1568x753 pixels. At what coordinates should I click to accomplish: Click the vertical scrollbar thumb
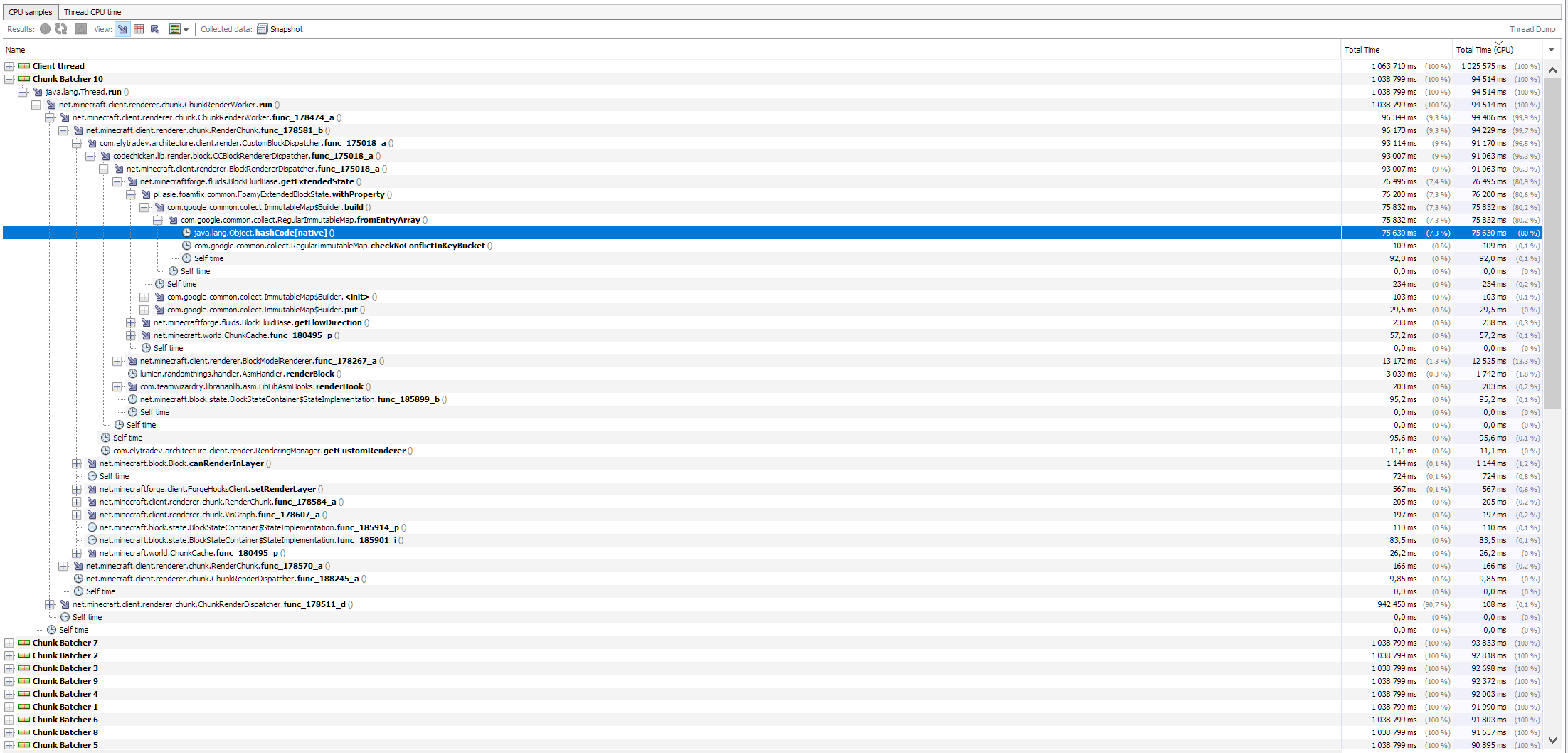(x=1552, y=243)
